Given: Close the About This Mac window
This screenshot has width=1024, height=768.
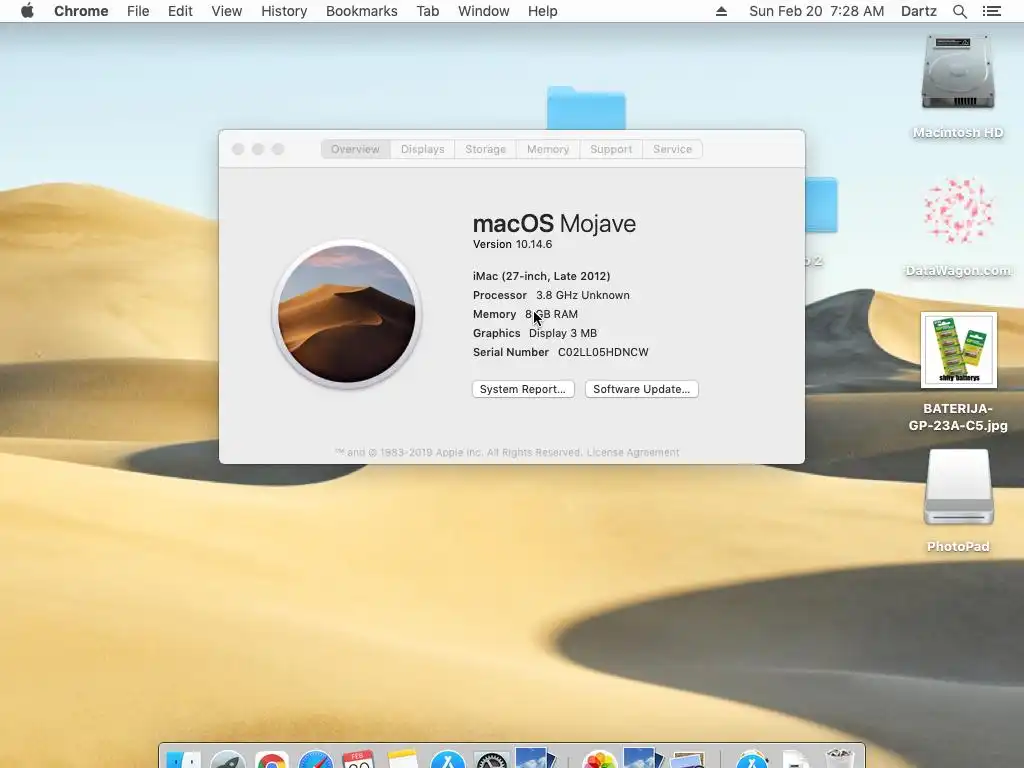Looking at the screenshot, I should 238,149.
